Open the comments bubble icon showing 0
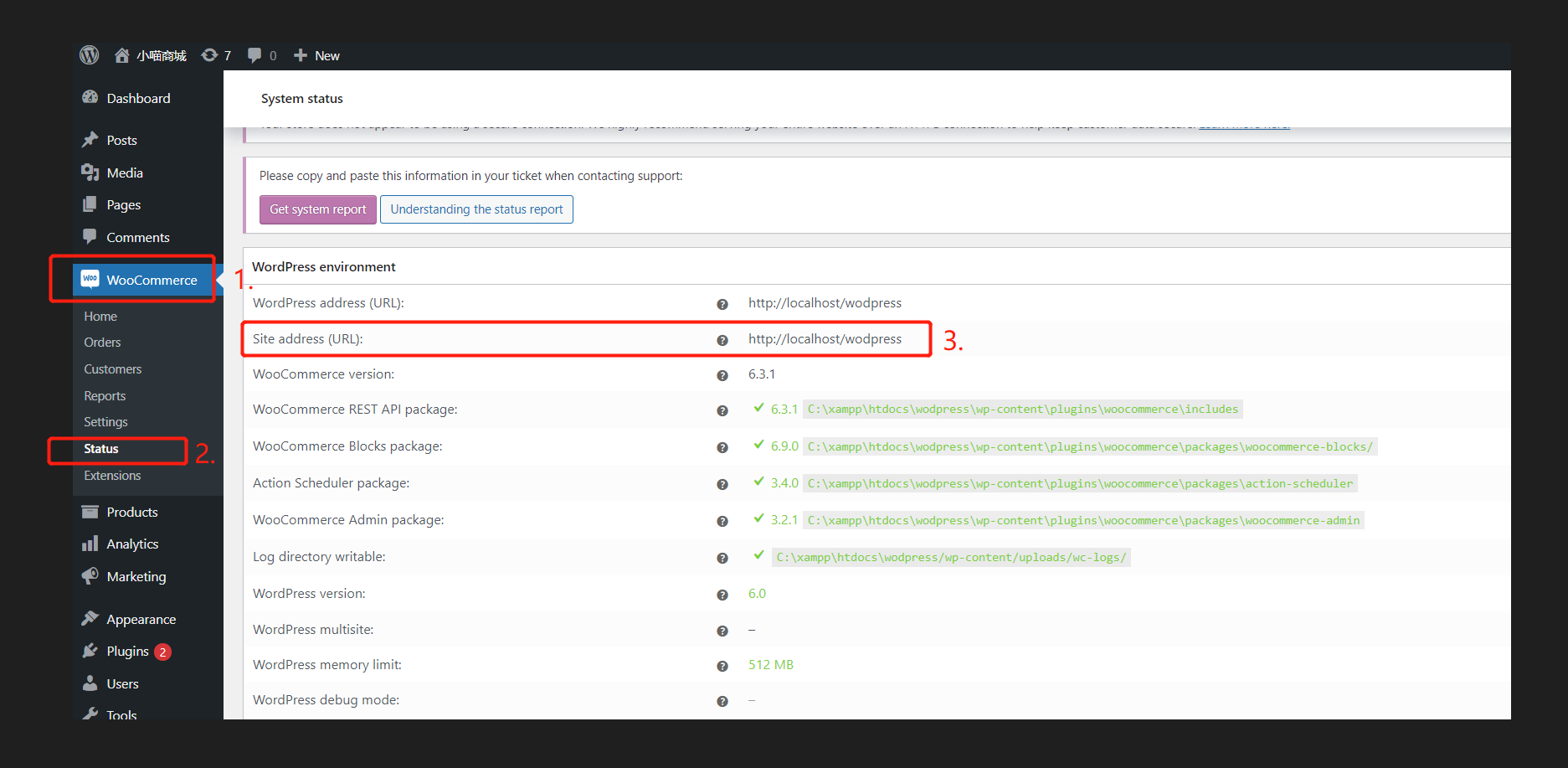This screenshot has height=768, width=1568. click(x=254, y=55)
